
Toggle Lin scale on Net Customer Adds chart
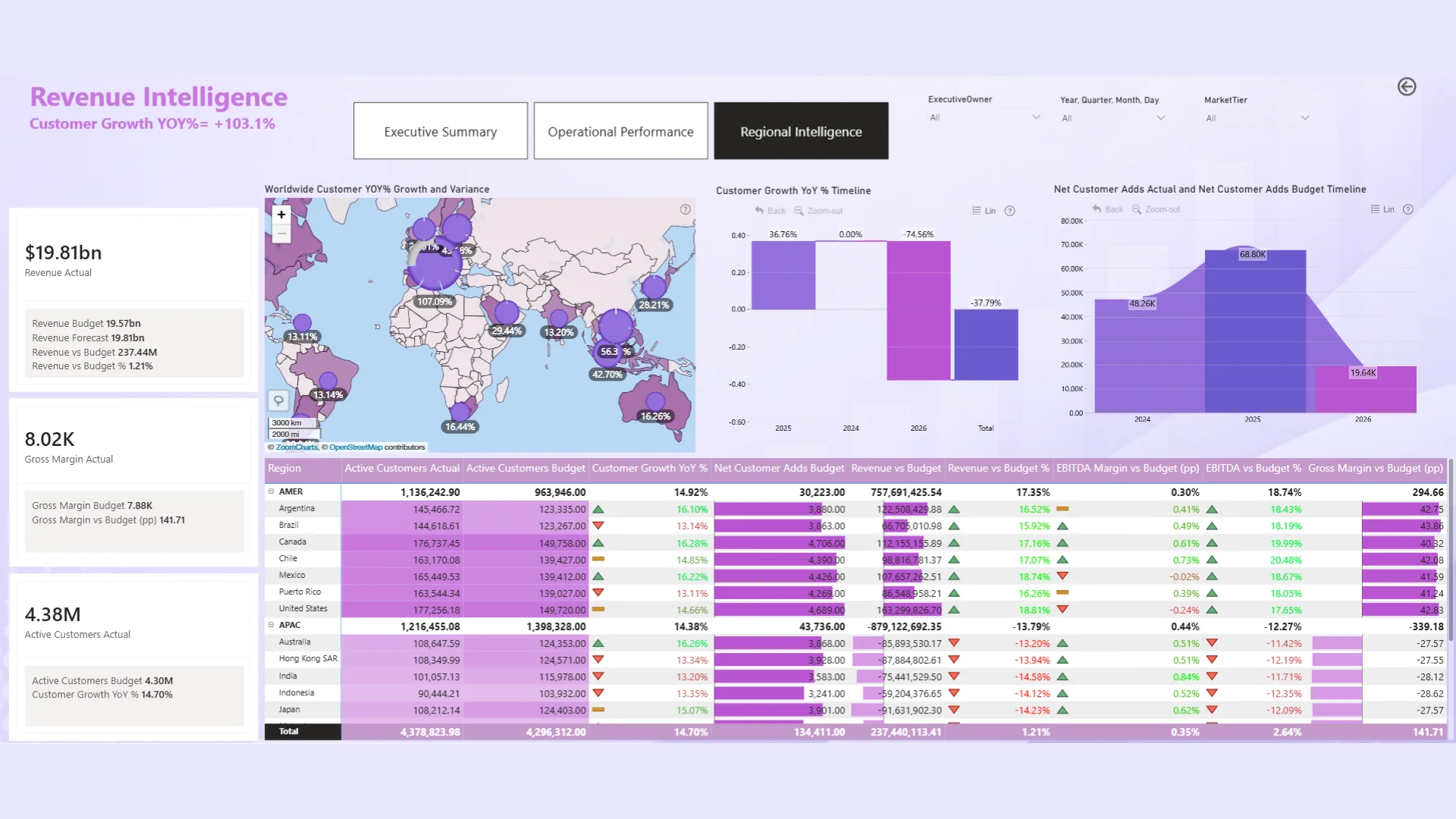[x=1382, y=209]
